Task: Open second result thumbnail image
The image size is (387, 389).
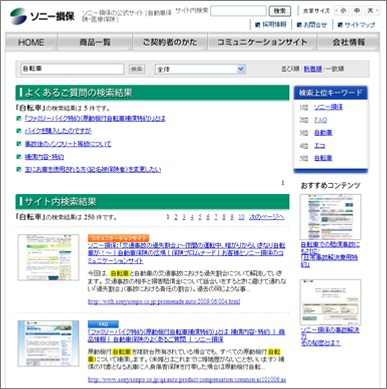Action: [49, 343]
